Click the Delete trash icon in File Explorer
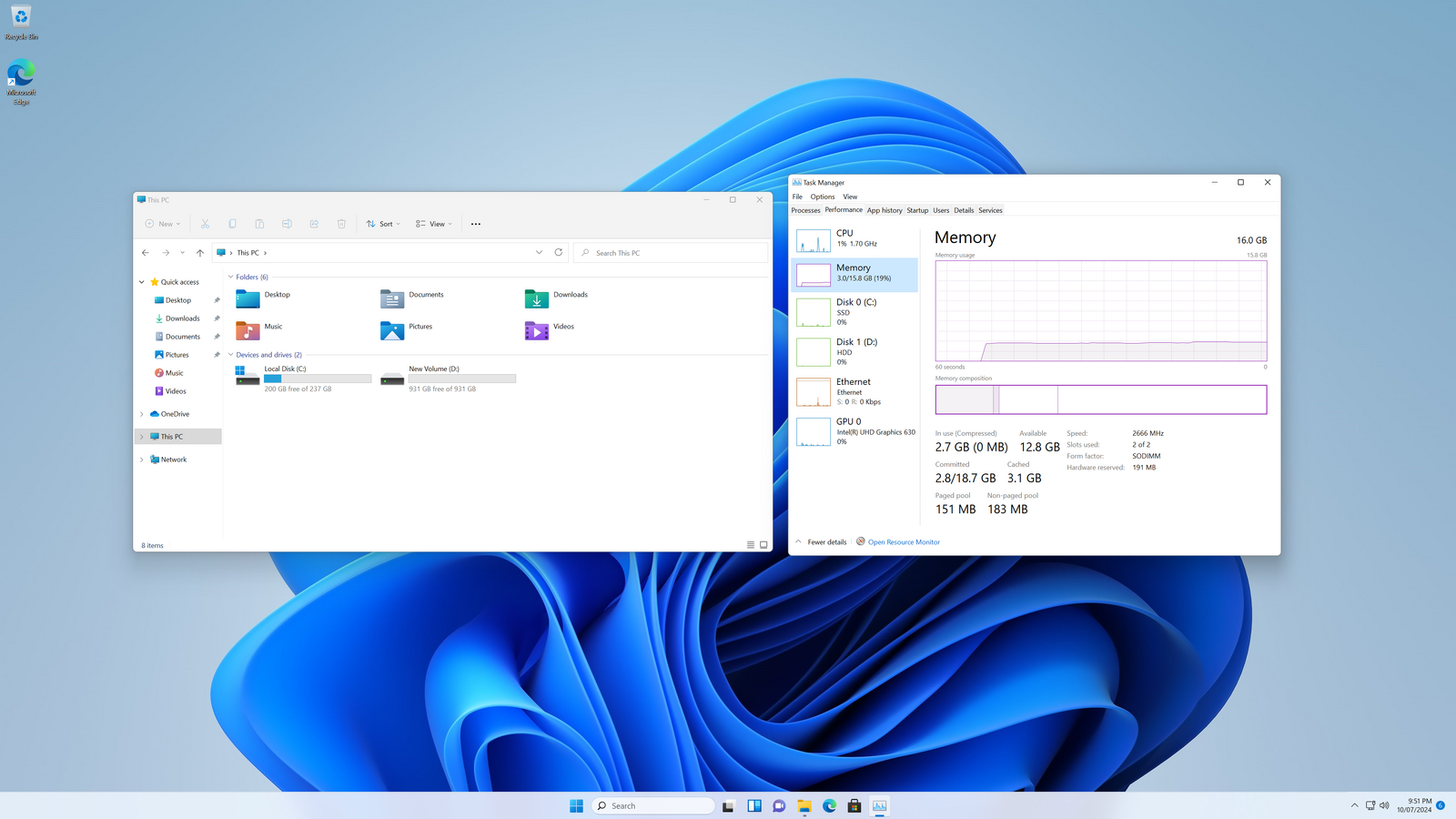The image size is (1456, 819). pyautogui.click(x=341, y=224)
